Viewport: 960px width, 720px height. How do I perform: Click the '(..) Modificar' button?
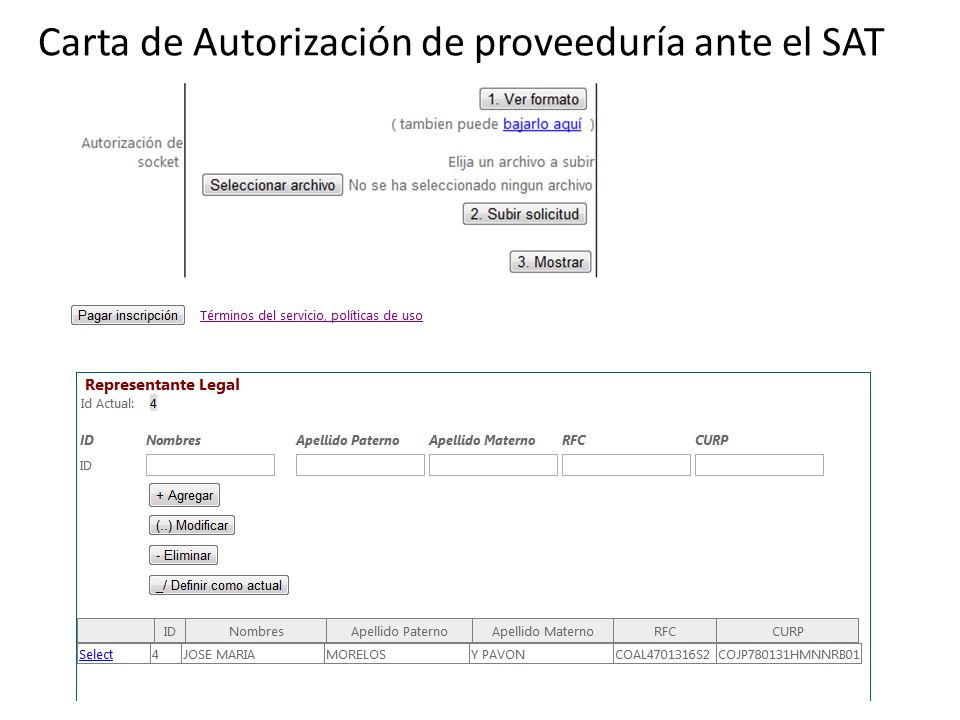tap(192, 525)
